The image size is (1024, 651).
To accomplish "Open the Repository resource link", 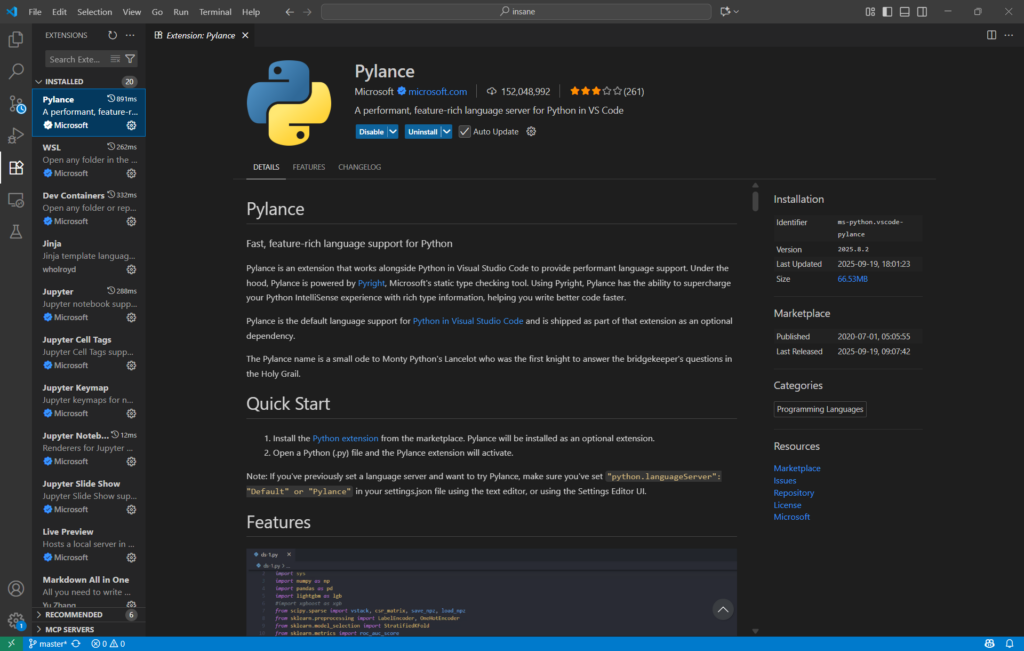I will (793, 493).
